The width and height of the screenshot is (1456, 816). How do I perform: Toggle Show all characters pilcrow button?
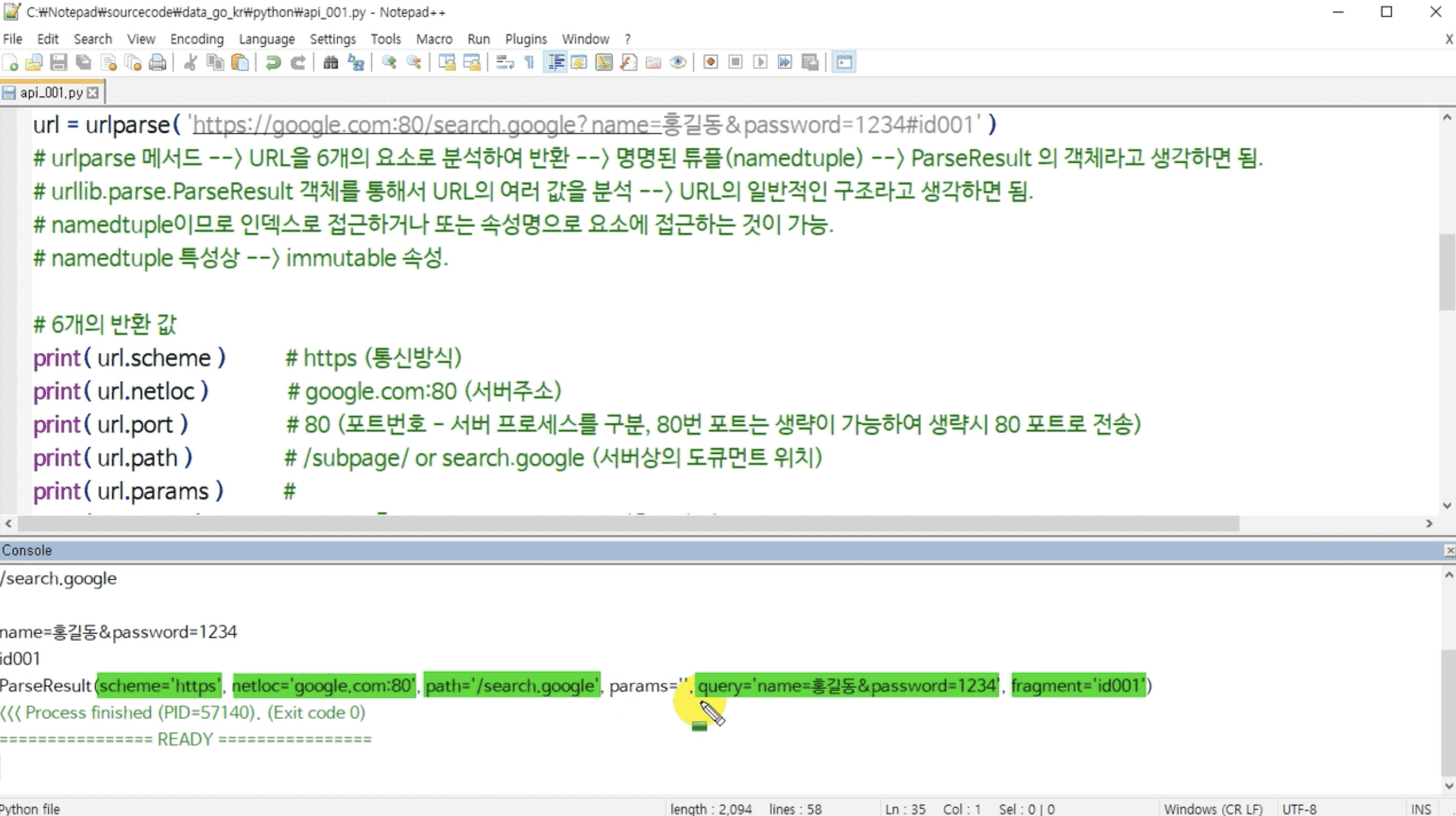529,62
